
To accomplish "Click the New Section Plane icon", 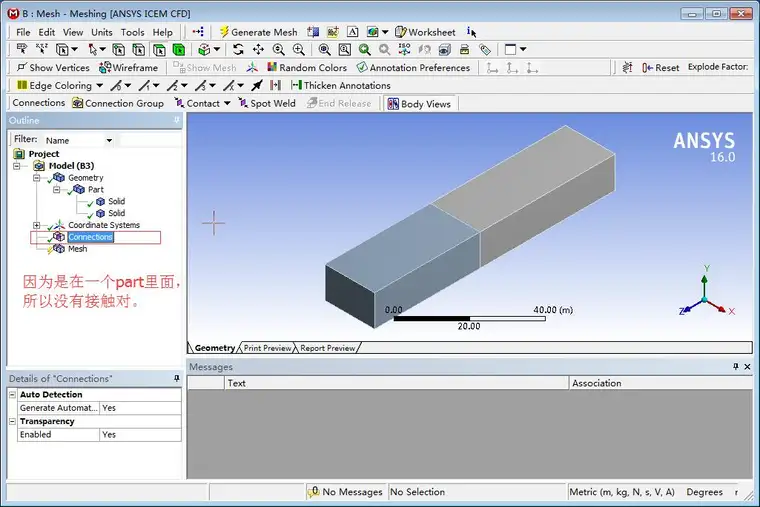I will [x=313, y=32].
